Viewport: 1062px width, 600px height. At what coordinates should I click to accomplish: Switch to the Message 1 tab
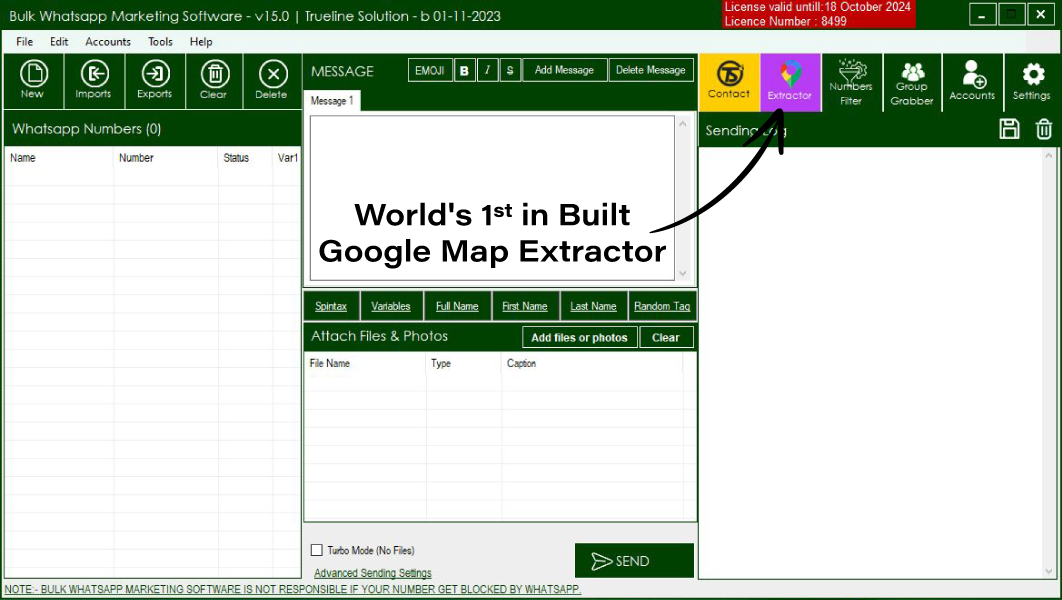(x=331, y=100)
